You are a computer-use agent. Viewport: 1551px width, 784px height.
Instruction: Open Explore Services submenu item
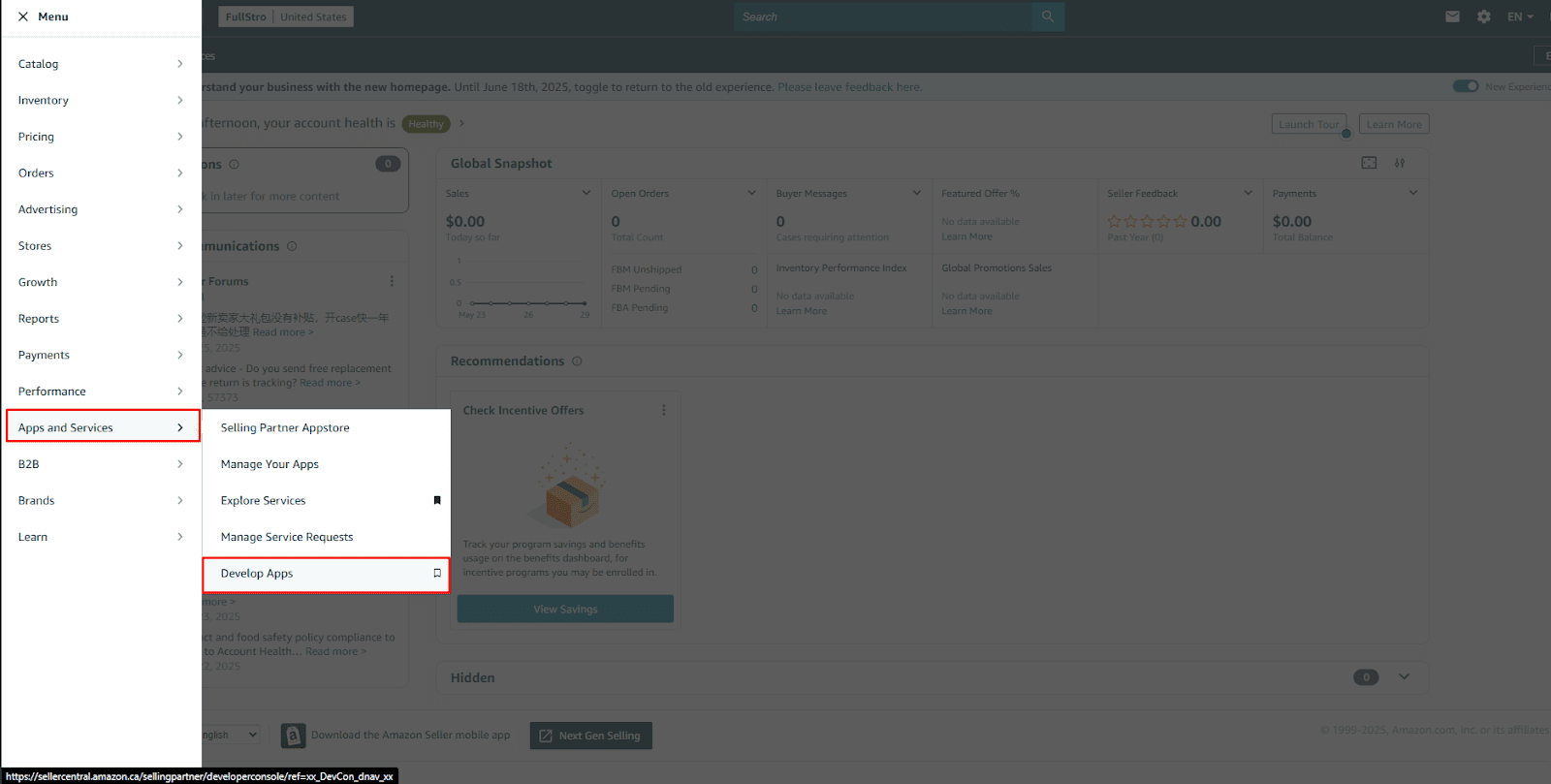[326, 500]
